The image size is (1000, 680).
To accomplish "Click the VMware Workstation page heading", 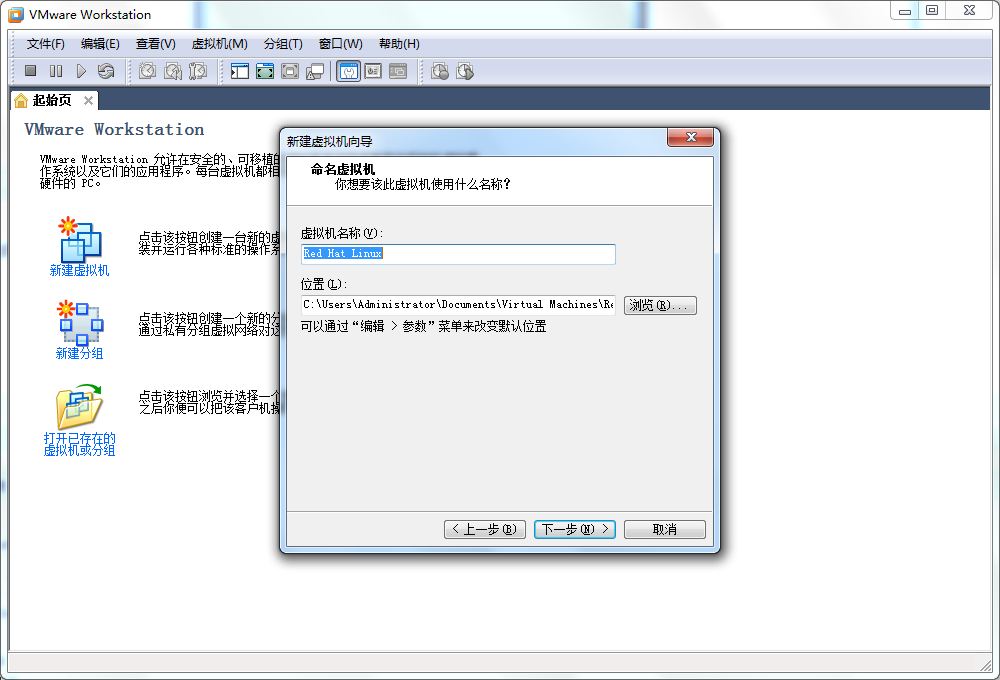I will tap(114, 129).
